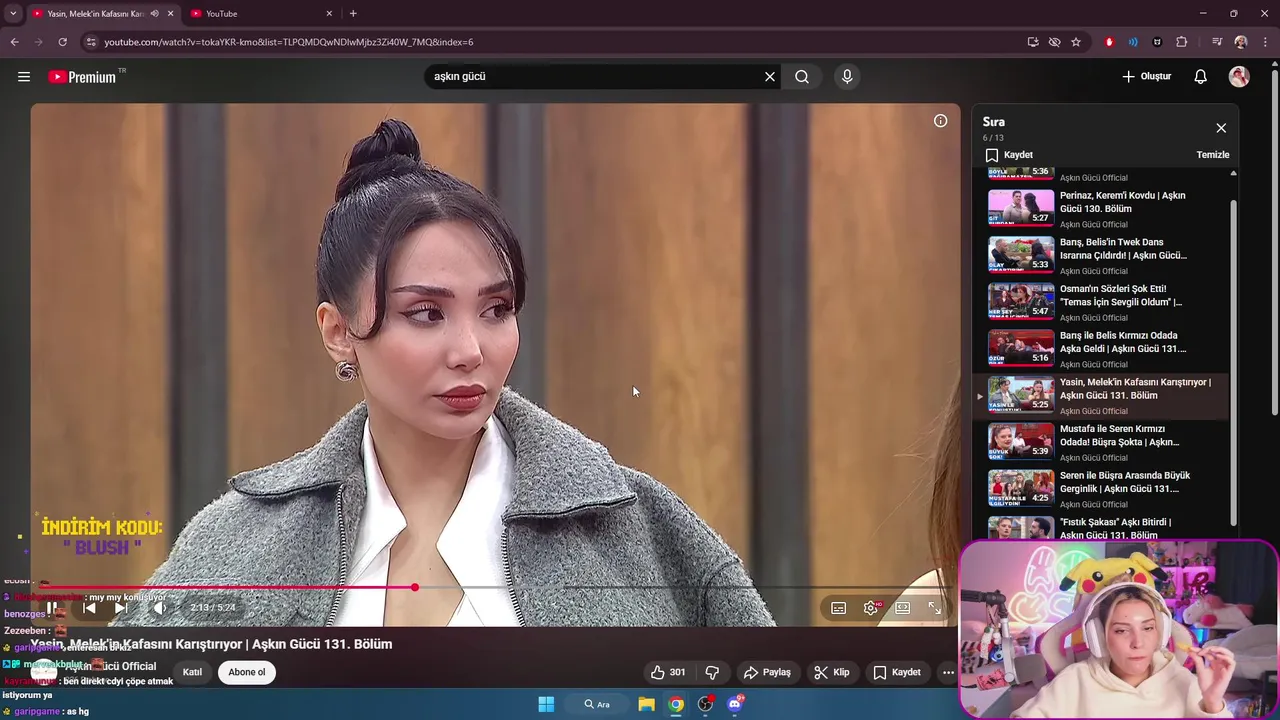View site information icon in address bar
Screen dimensions: 1280x720
pyautogui.click(x=91, y=42)
